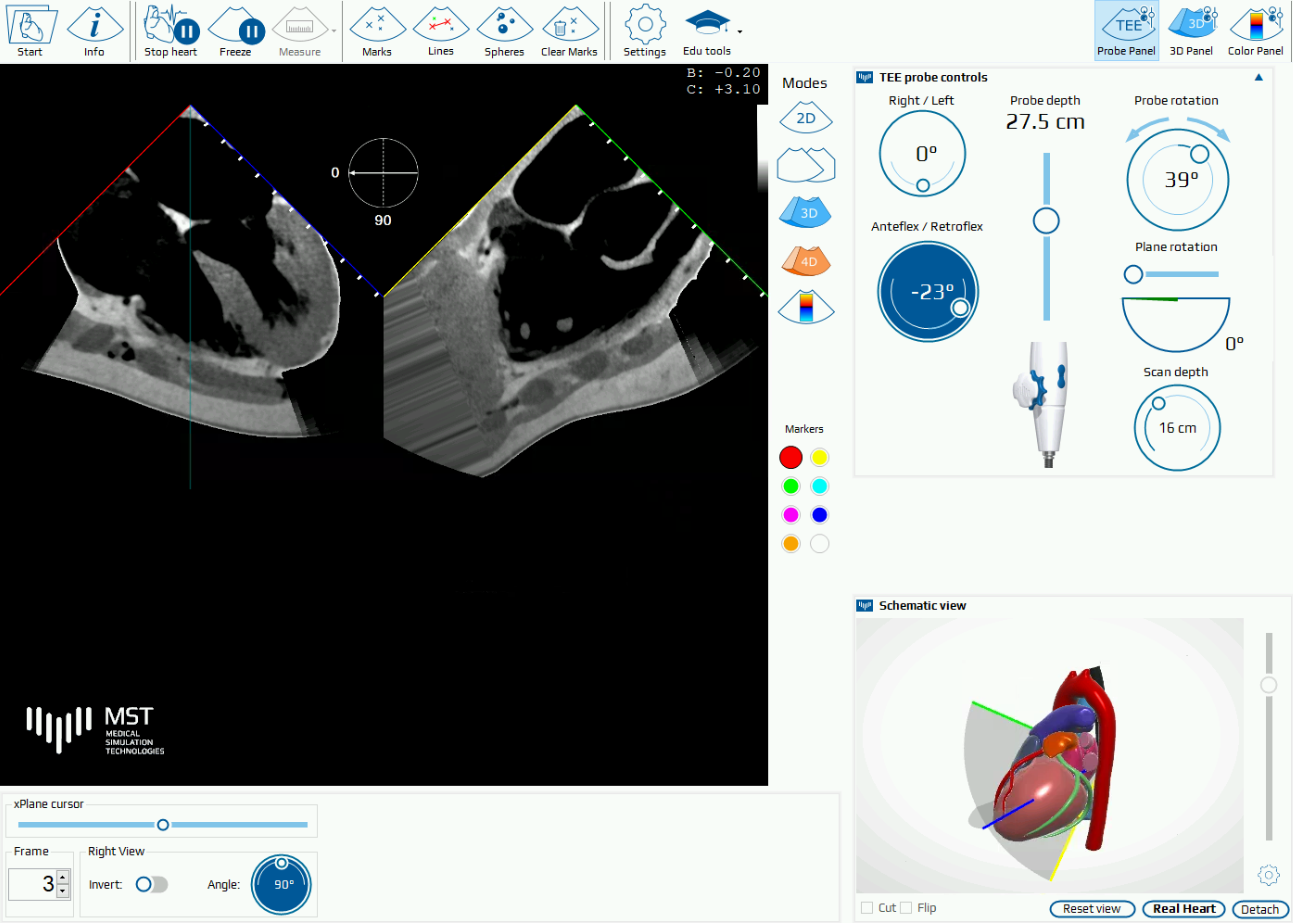Switch to 4D imaging mode
The image size is (1293, 923).
(805, 262)
